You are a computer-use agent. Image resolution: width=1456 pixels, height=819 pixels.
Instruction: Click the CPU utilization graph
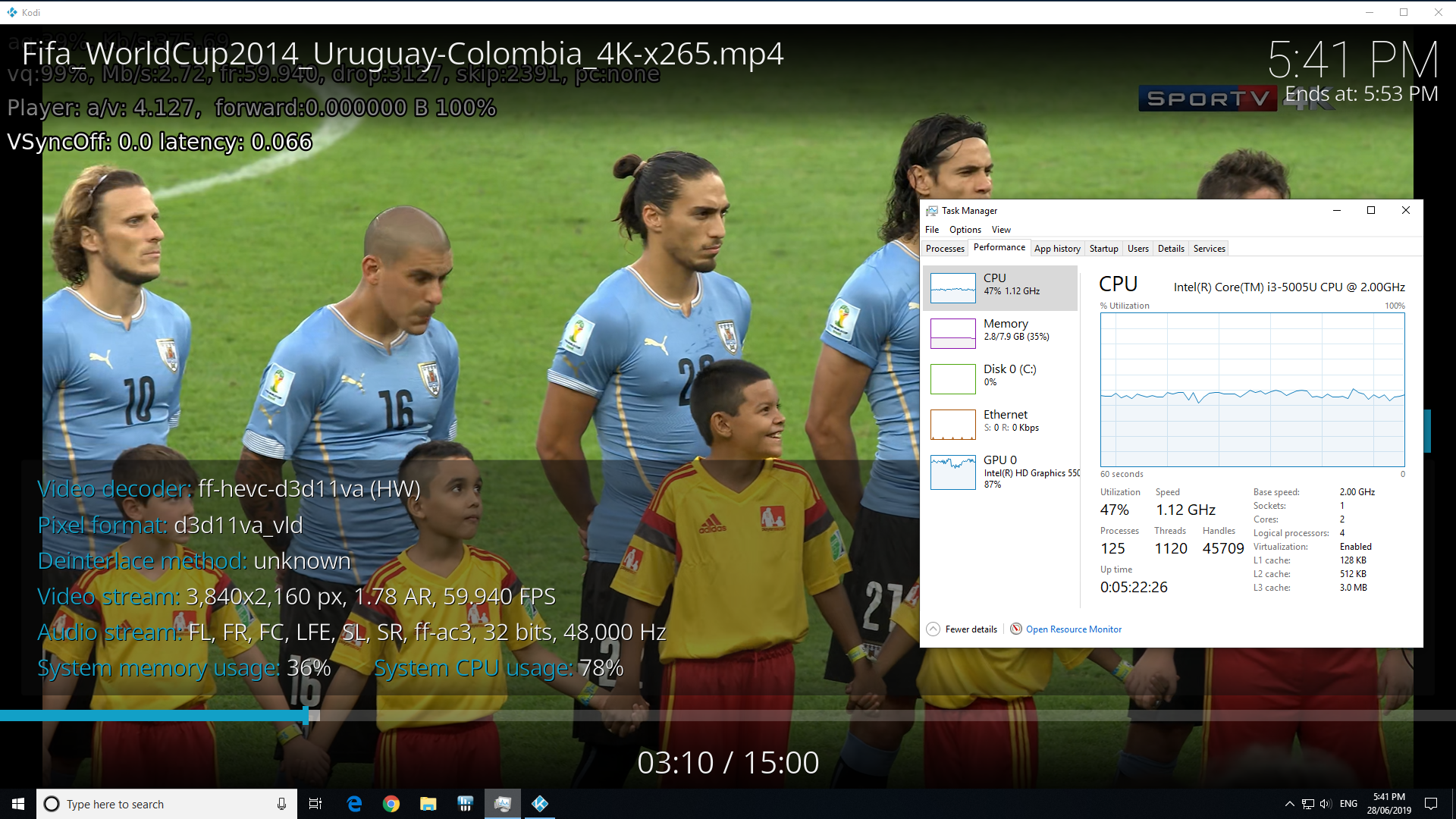click(x=1252, y=390)
